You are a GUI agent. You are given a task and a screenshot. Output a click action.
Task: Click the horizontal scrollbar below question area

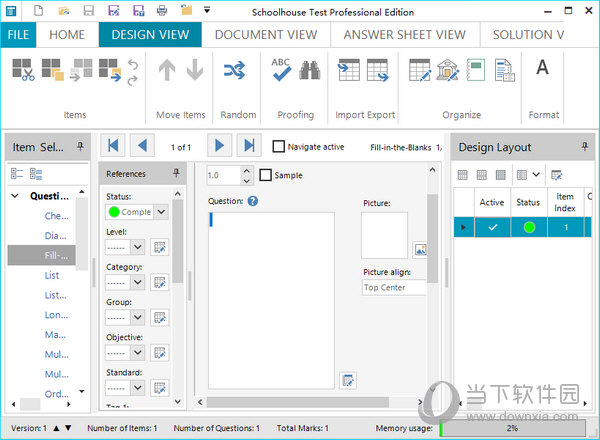(298, 402)
